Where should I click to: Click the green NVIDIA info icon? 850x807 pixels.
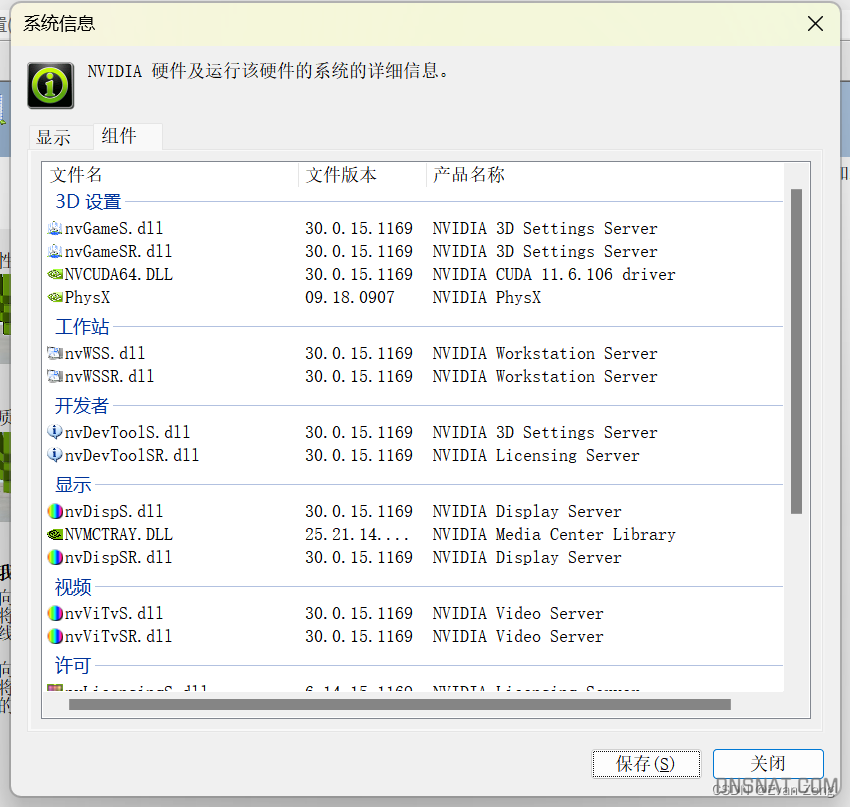click(51, 85)
